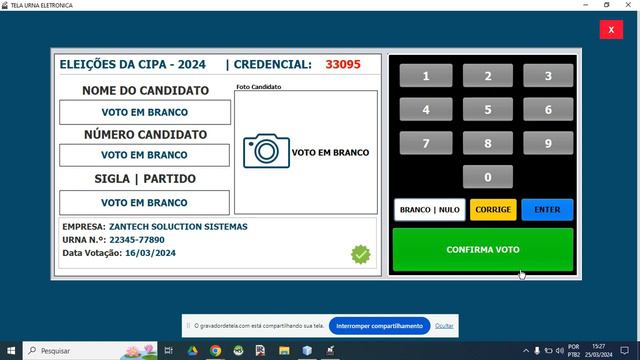Click keypad digit 1
The height and width of the screenshot is (360, 640).
click(x=426, y=76)
